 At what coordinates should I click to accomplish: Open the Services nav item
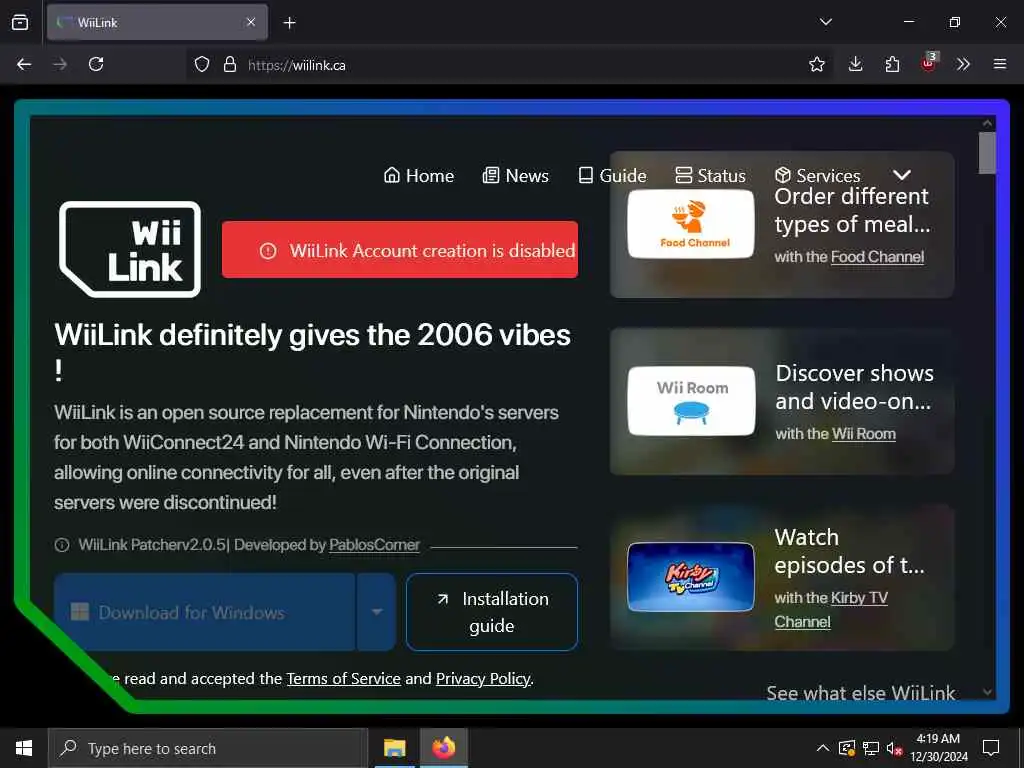(818, 176)
